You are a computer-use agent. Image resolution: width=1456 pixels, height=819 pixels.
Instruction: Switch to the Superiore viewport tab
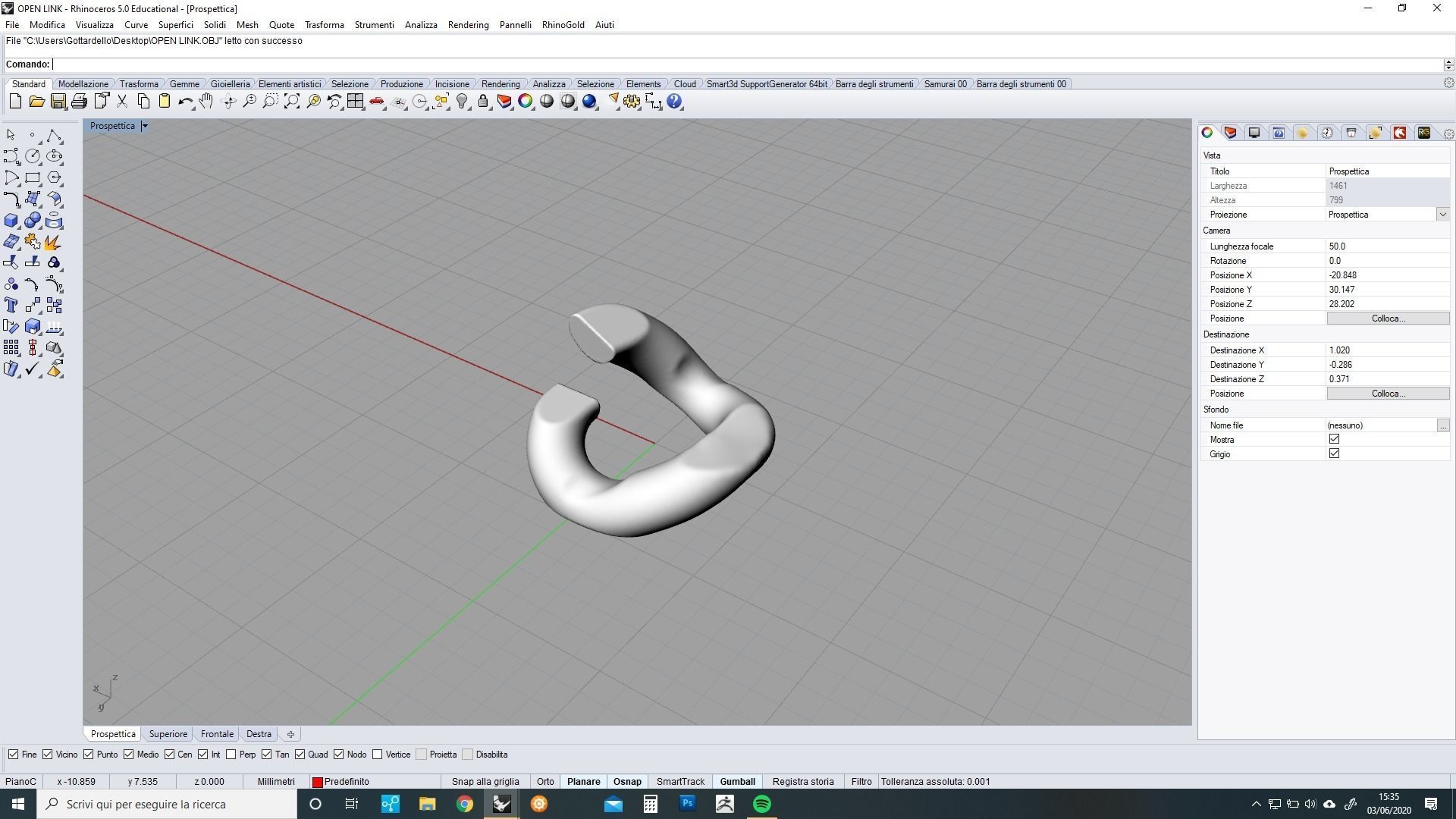pos(168,734)
